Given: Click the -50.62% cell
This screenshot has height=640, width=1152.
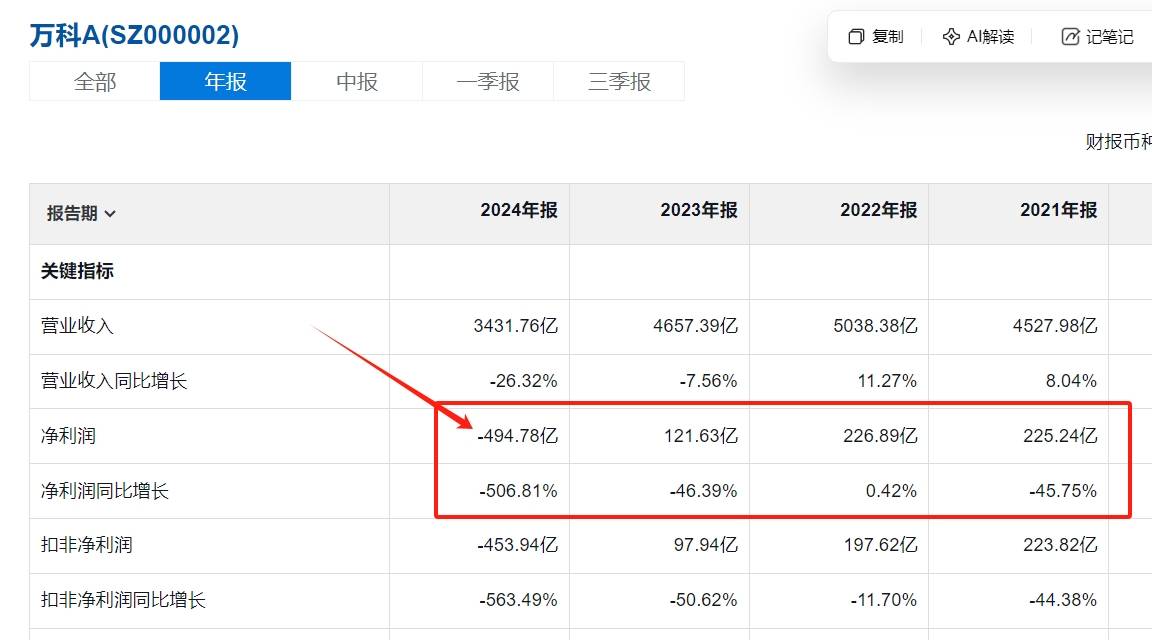Looking at the screenshot, I should [704, 600].
